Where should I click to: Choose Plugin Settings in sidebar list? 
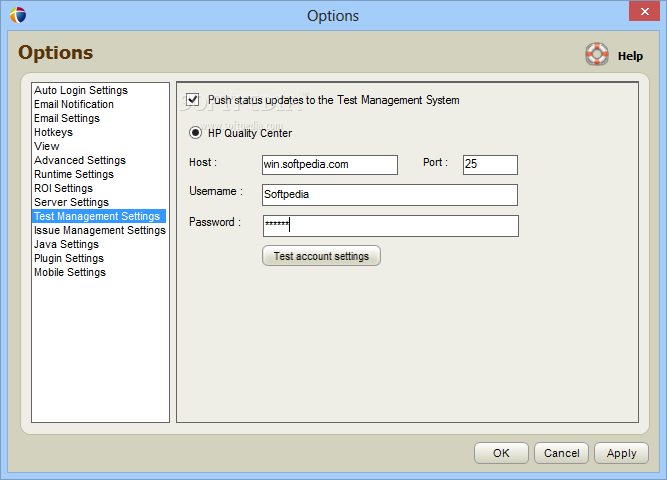[69, 258]
